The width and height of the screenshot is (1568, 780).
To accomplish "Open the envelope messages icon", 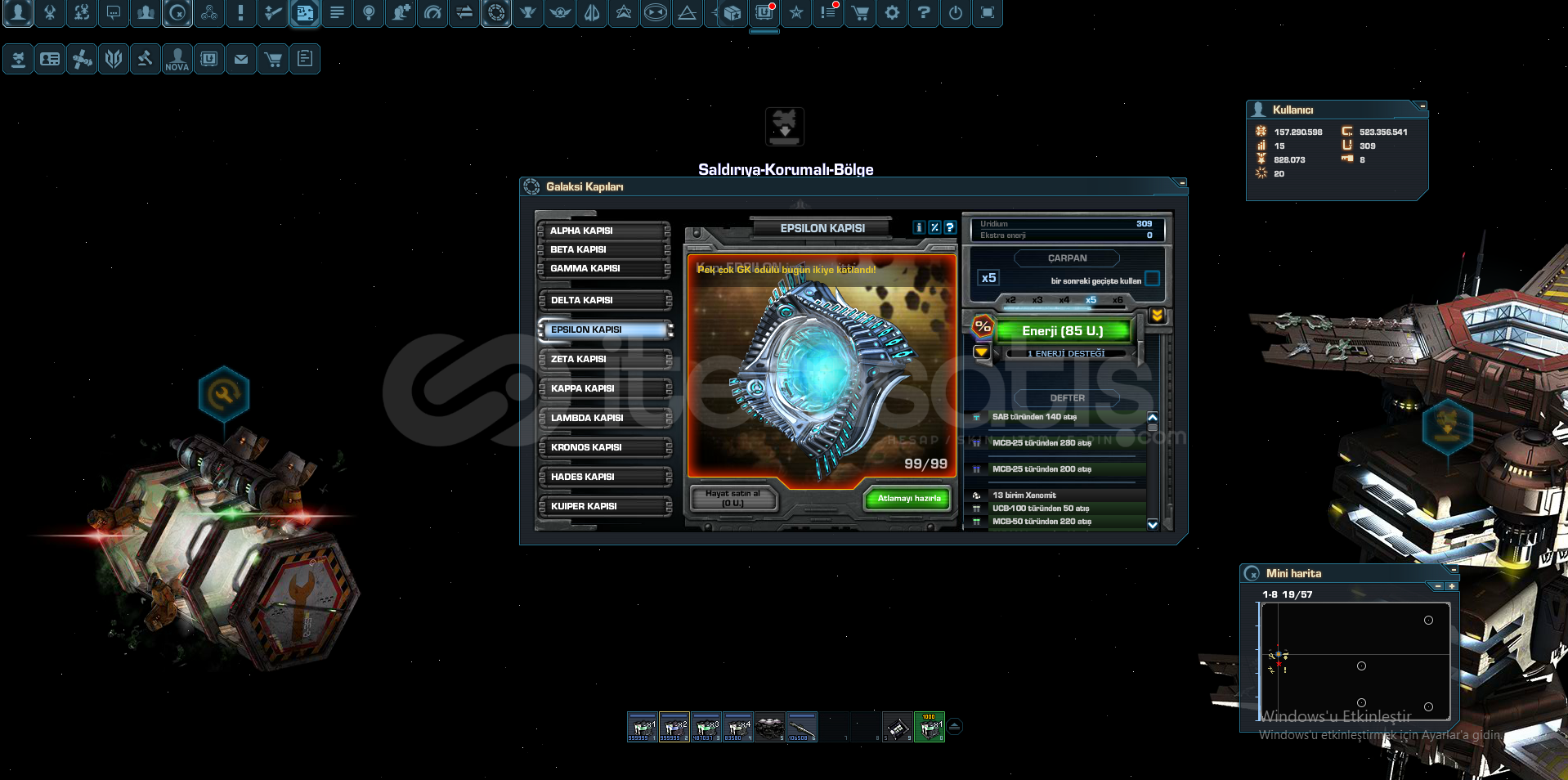I will 241,59.
